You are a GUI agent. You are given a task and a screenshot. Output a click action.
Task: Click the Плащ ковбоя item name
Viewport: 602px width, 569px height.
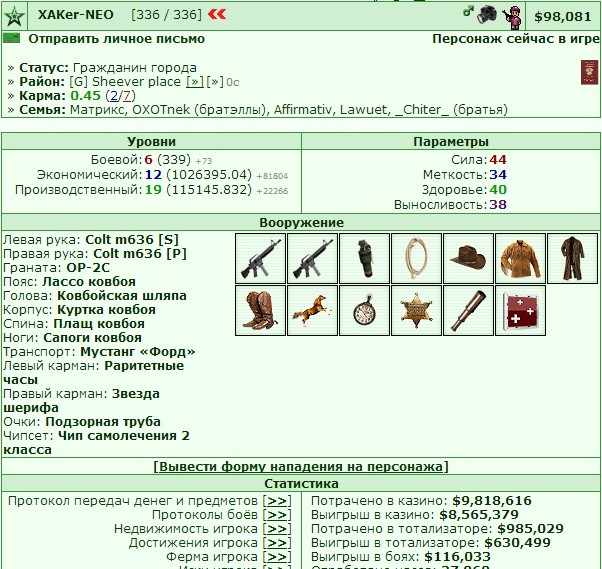99,324
